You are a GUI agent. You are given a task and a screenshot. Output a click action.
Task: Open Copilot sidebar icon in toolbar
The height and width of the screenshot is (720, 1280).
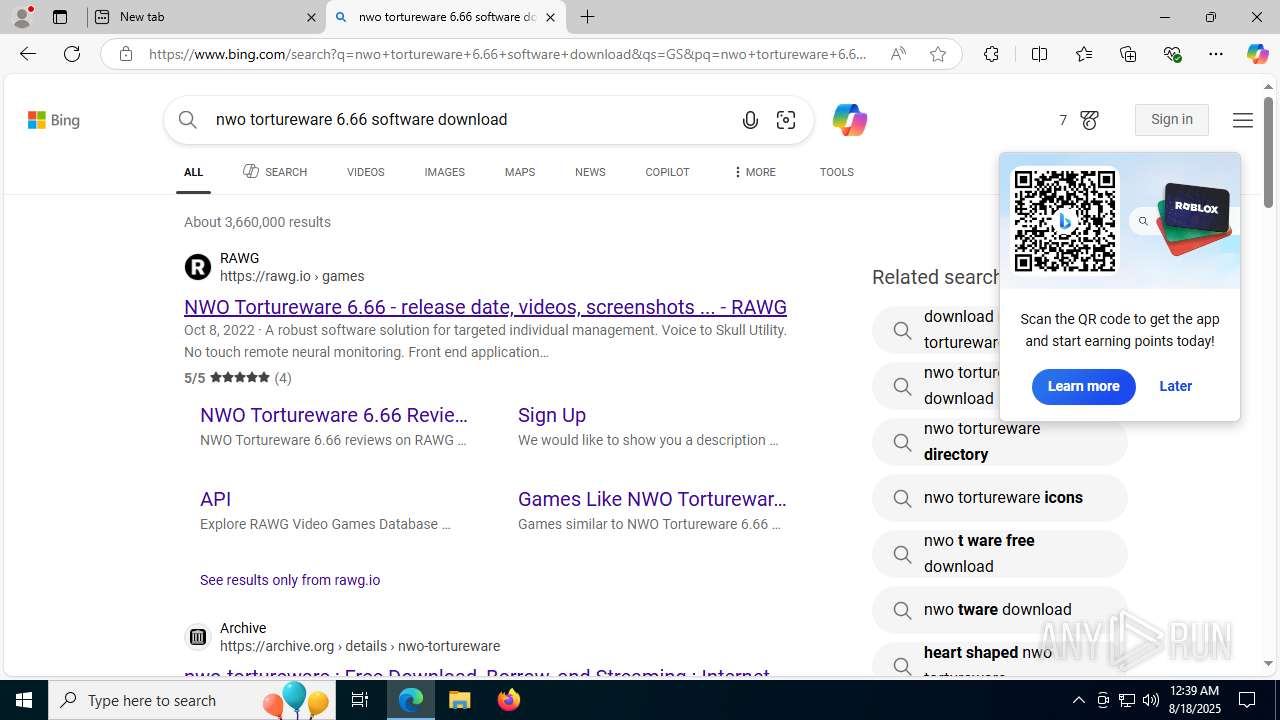click(x=1257, y=54)
